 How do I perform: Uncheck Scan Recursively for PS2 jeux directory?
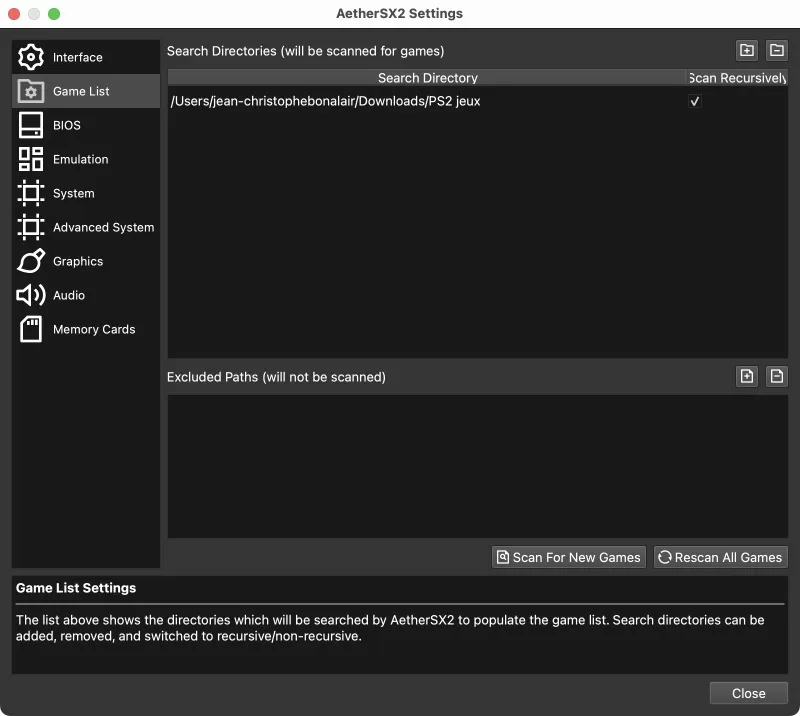(695, 101)
